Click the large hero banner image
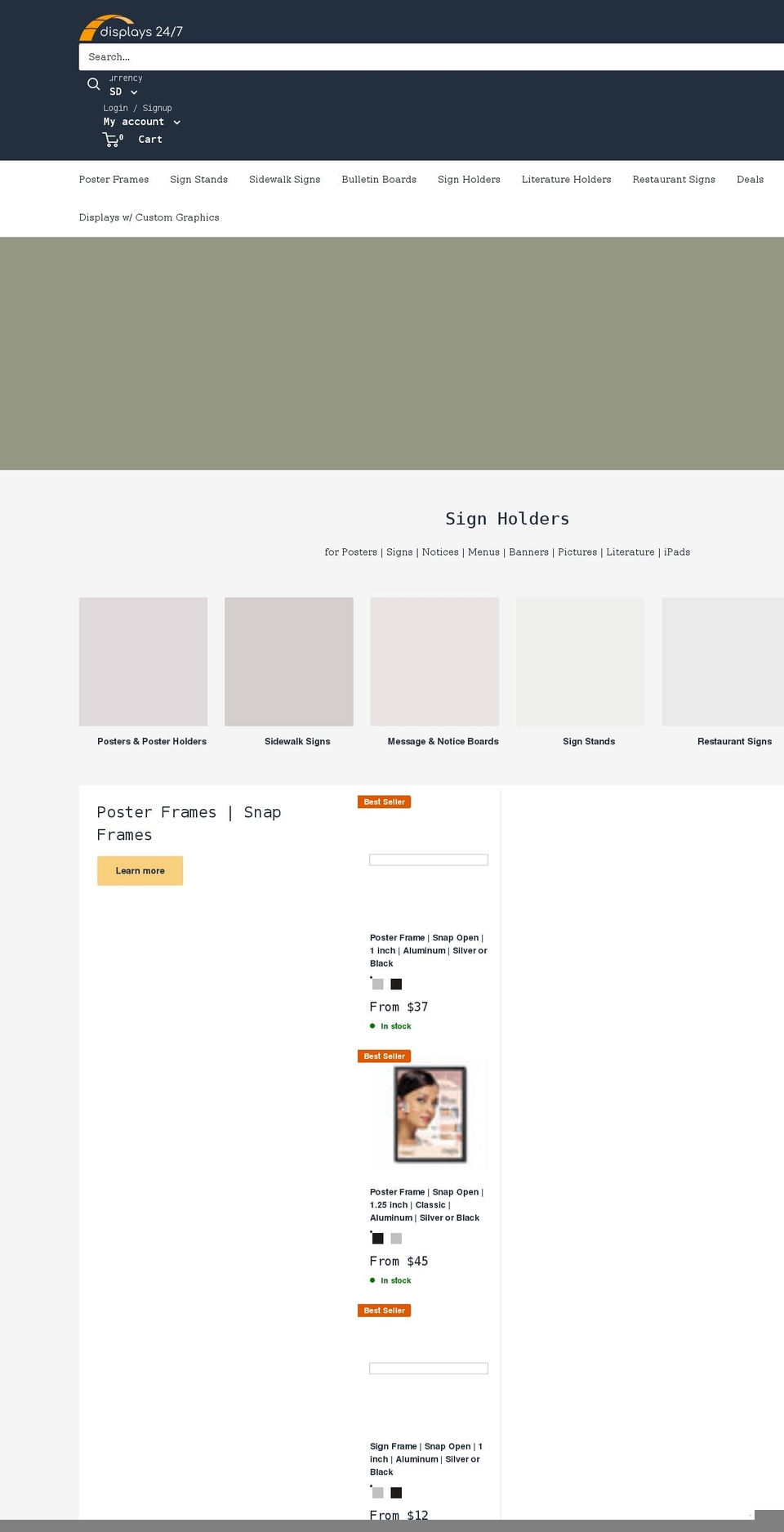 click(392, 353)
